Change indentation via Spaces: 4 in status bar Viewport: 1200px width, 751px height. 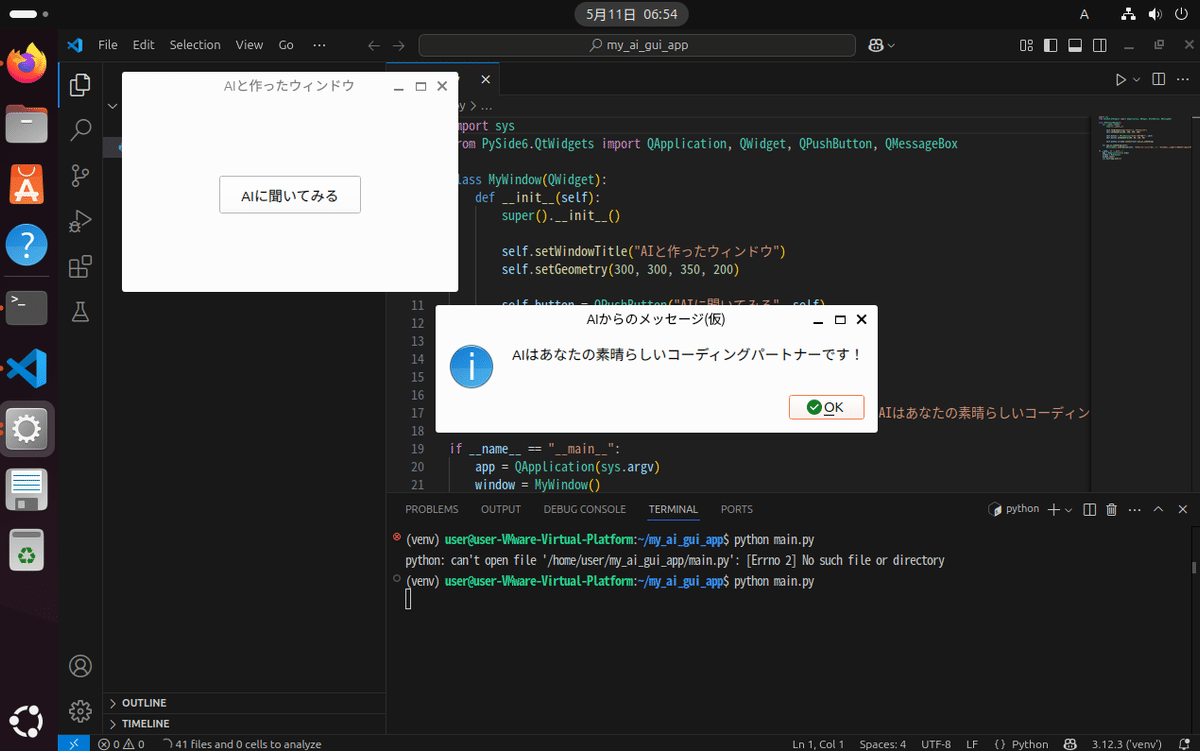pos(882,744)
